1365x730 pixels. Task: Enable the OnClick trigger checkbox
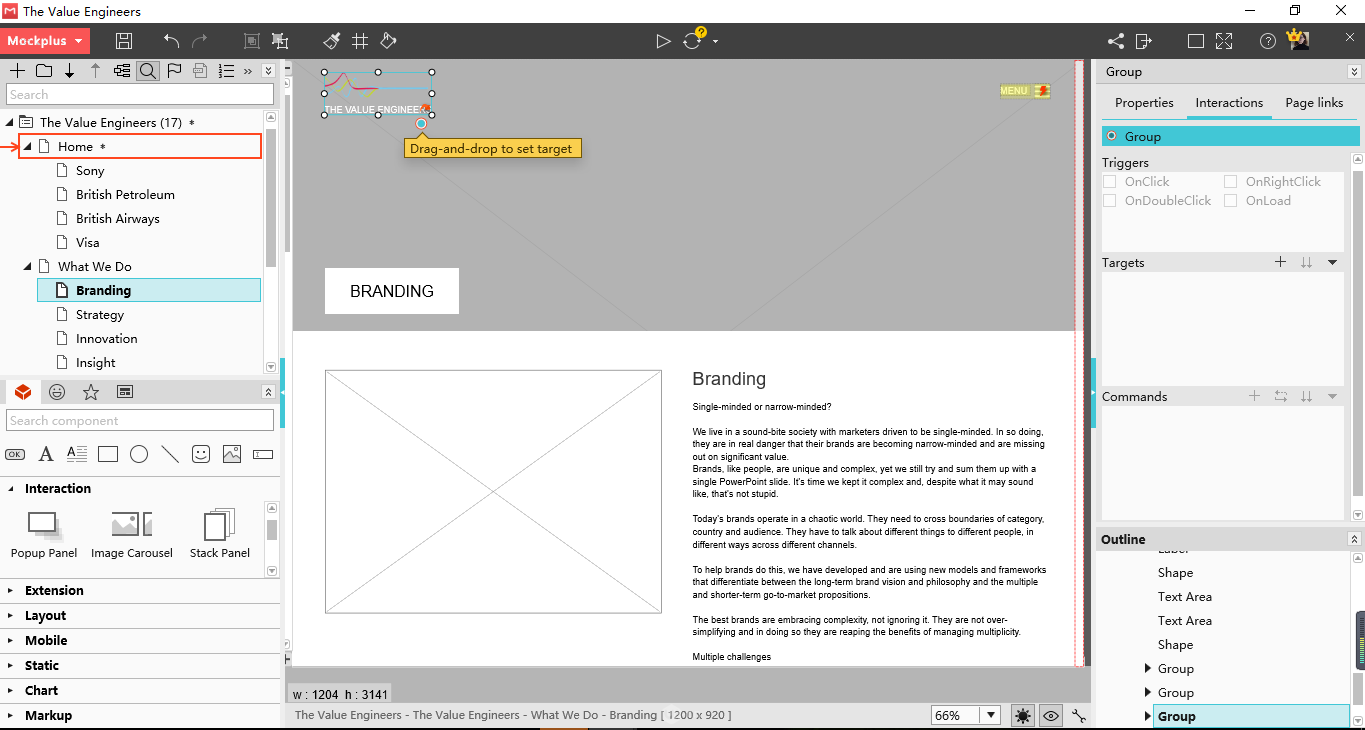click(x=1110, y=182)
